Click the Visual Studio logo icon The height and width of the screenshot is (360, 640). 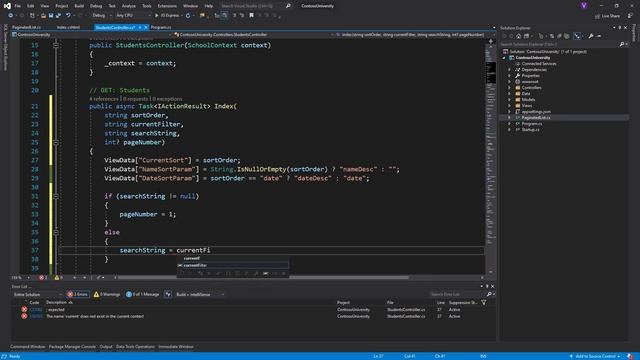click(7, 6)
